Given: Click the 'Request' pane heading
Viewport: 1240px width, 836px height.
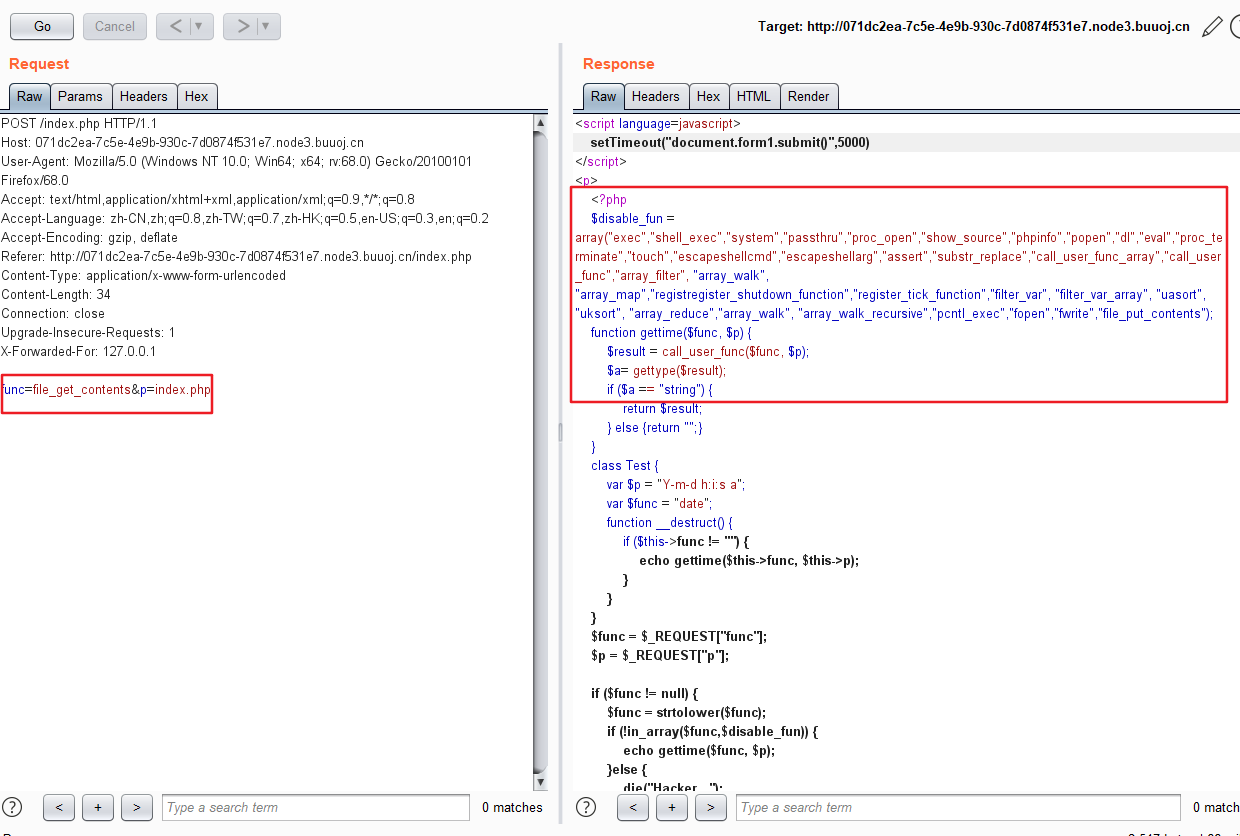Looking at the screenshot, I should pyautogui.click(x=39, y=64).
